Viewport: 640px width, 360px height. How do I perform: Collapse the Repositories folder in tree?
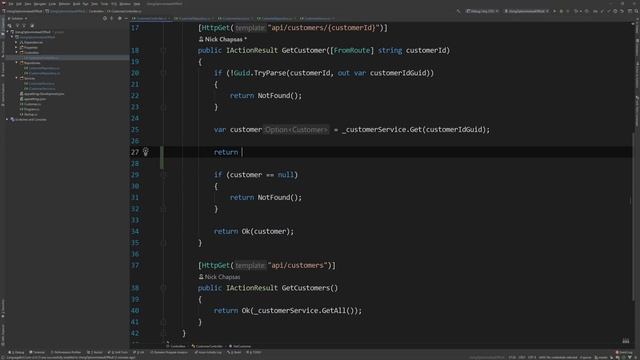pyautogui.click(x=16, y=62)
